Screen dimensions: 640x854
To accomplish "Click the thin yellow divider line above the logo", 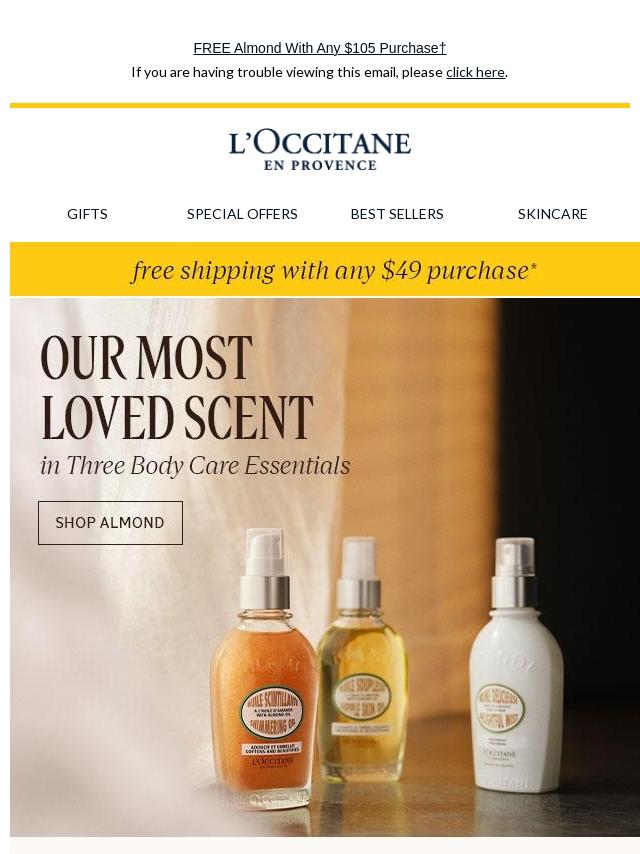I will click(320, 105).
